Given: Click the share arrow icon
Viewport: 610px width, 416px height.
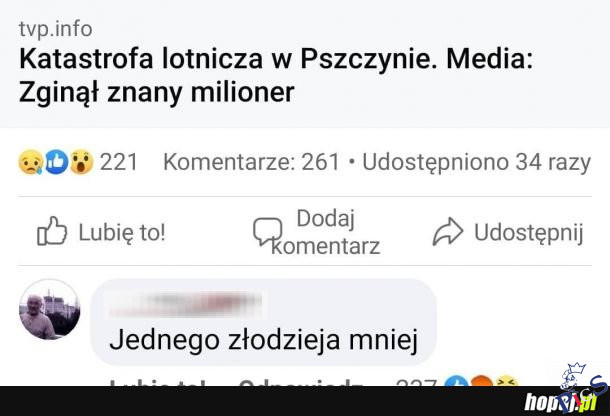Looking at the screenshot, I should point(448,232).
